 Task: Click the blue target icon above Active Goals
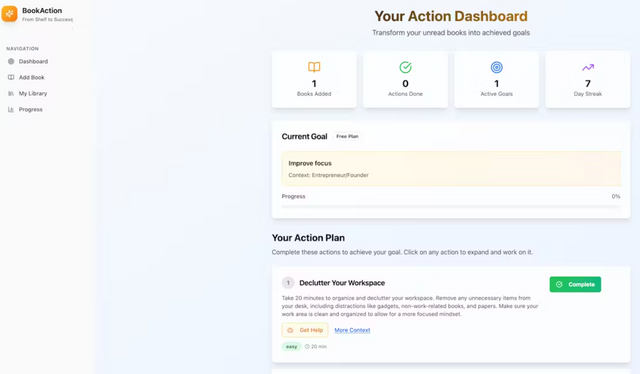click(497, 67)
